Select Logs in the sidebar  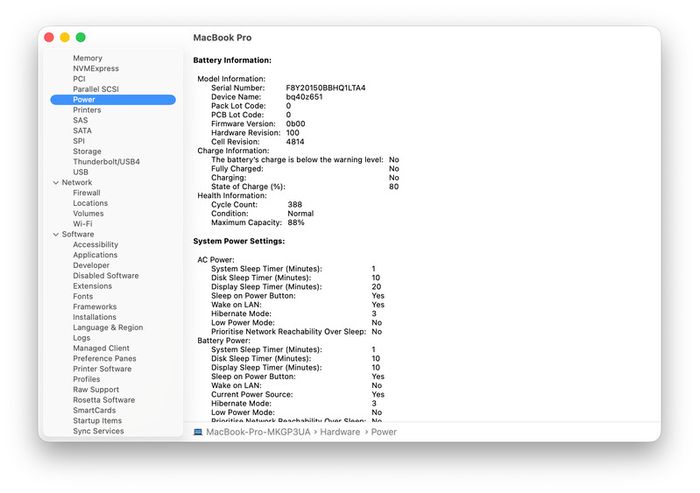(82, 338)
